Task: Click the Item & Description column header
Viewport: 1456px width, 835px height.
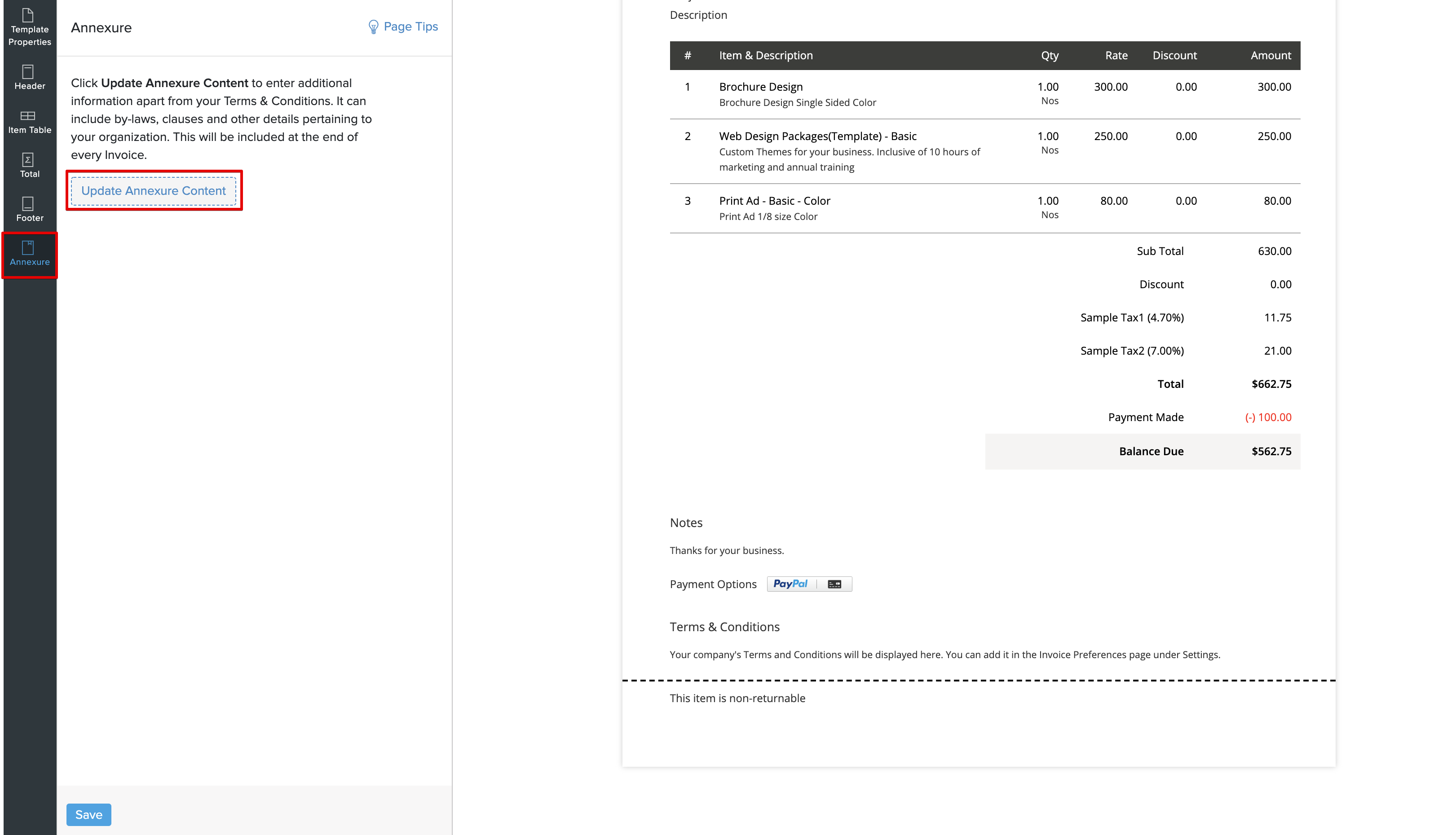Action: click(765, 56)
